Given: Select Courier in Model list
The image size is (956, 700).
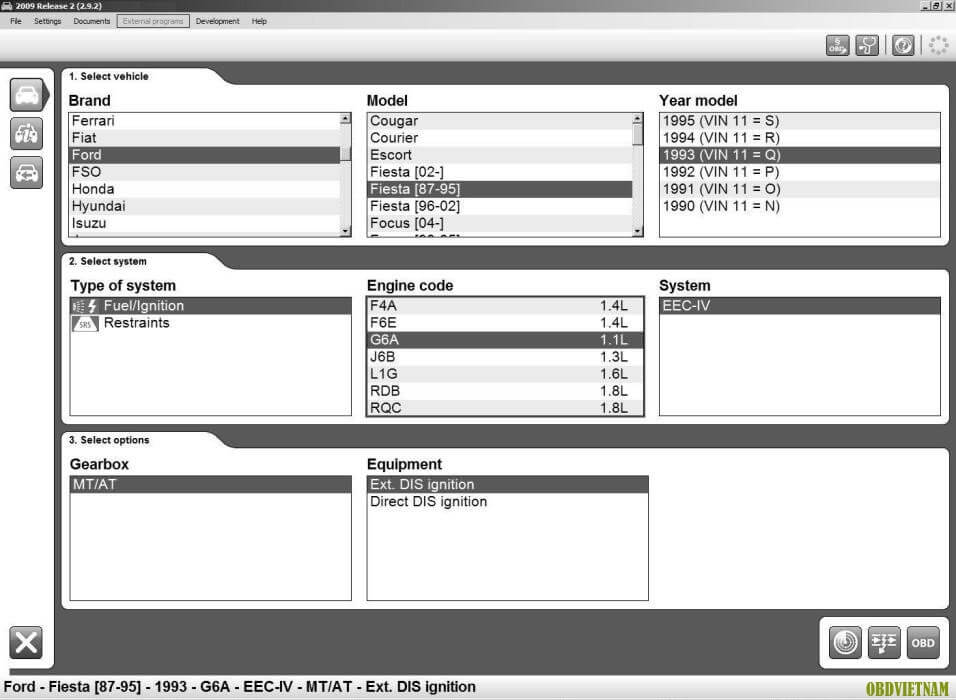Looking at the screenshot, I should (500, 138).
